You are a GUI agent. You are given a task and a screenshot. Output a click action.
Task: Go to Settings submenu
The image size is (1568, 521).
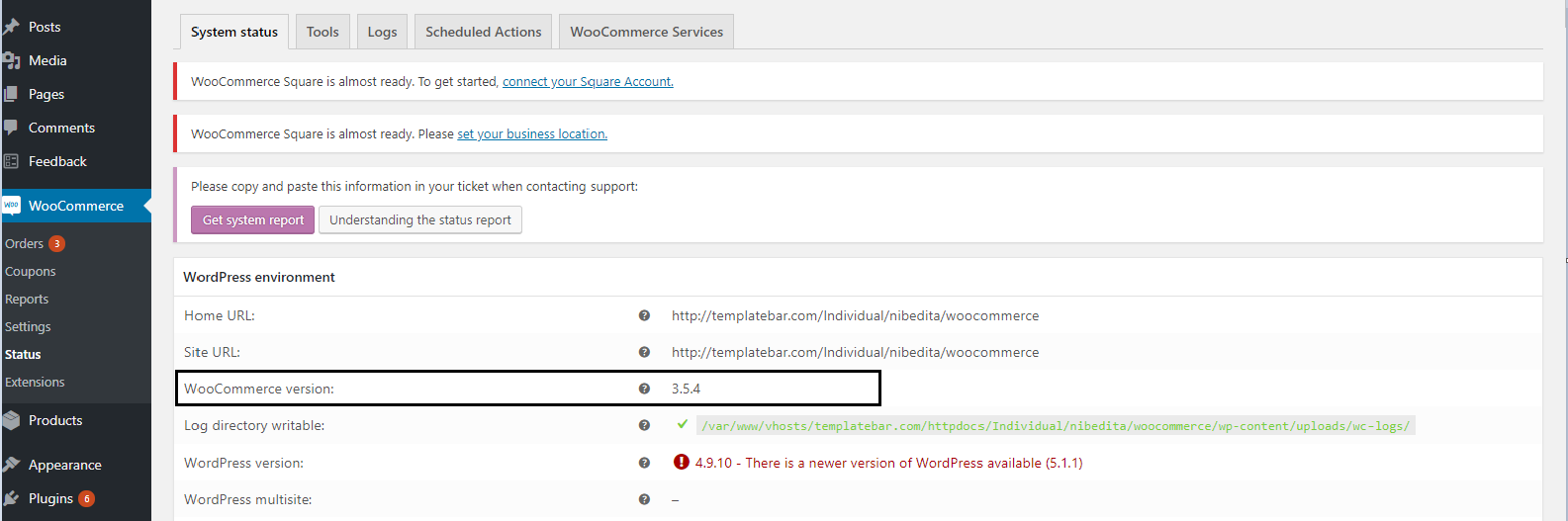point(28,326)
